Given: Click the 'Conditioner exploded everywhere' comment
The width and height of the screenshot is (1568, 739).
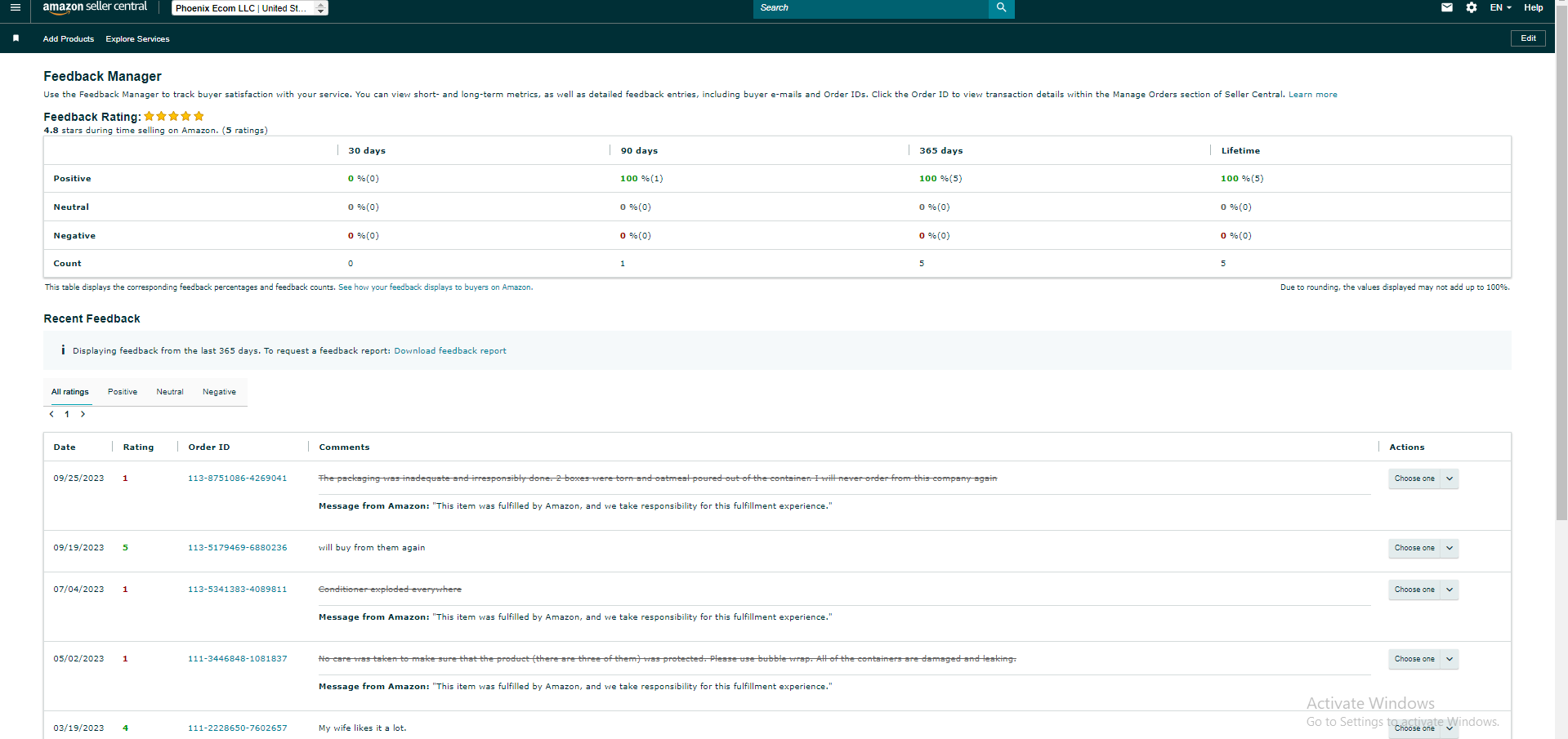Looking at the screenshot, I should [390, 590].
